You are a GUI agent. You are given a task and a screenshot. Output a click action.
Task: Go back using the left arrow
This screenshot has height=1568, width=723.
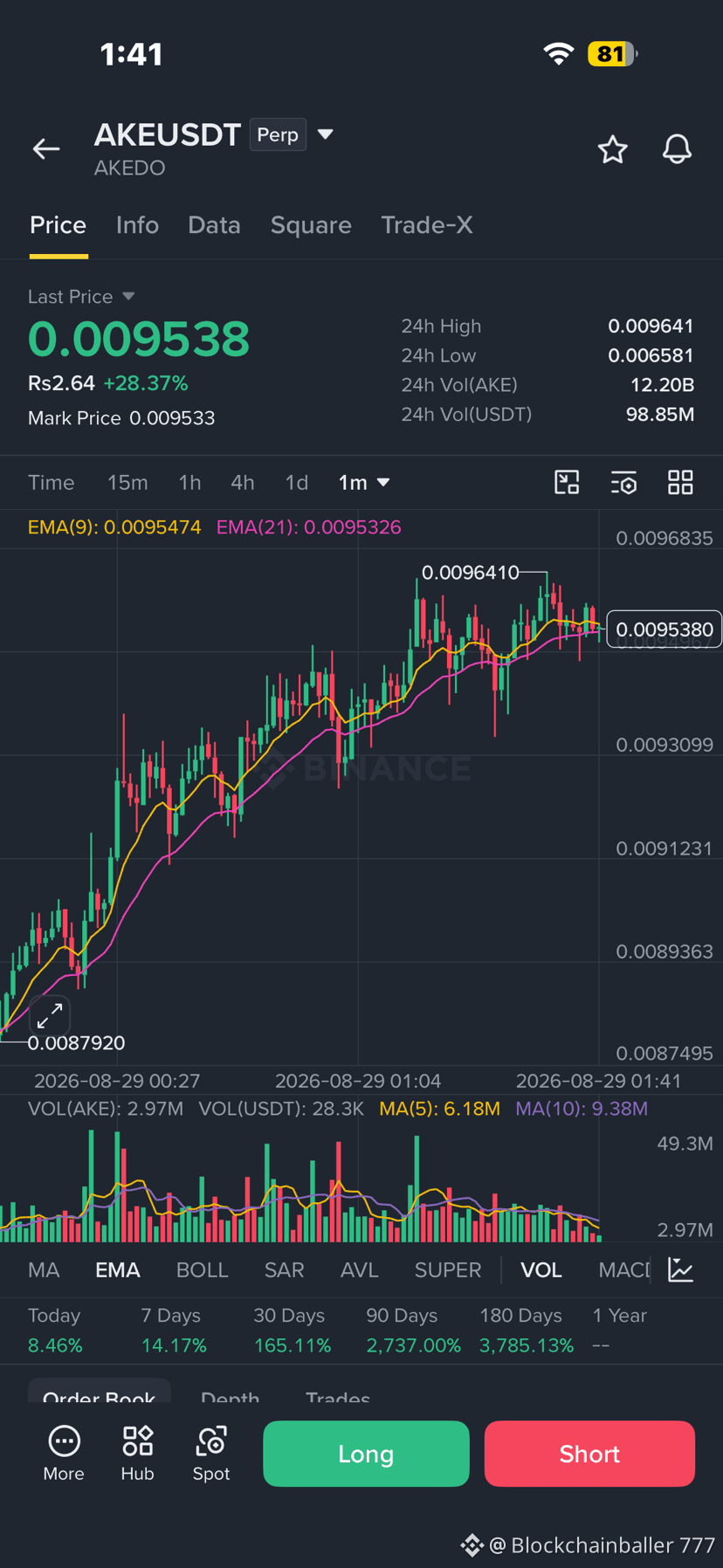(x=46, y=149)
